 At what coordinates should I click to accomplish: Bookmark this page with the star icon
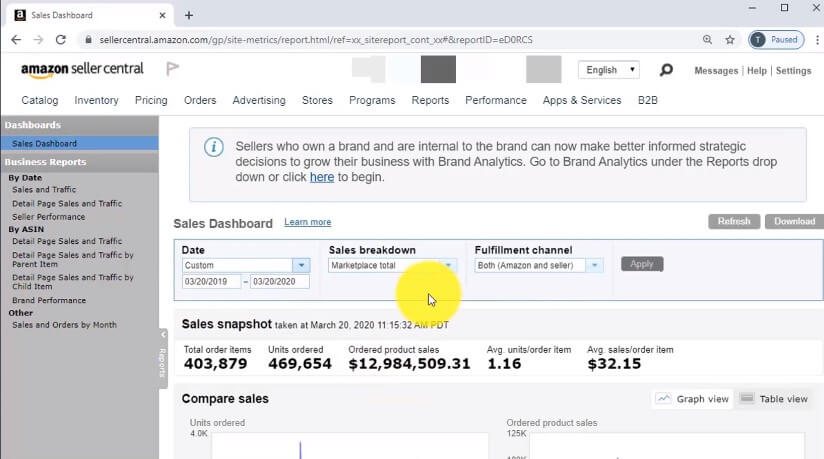(x=730, y=39)
